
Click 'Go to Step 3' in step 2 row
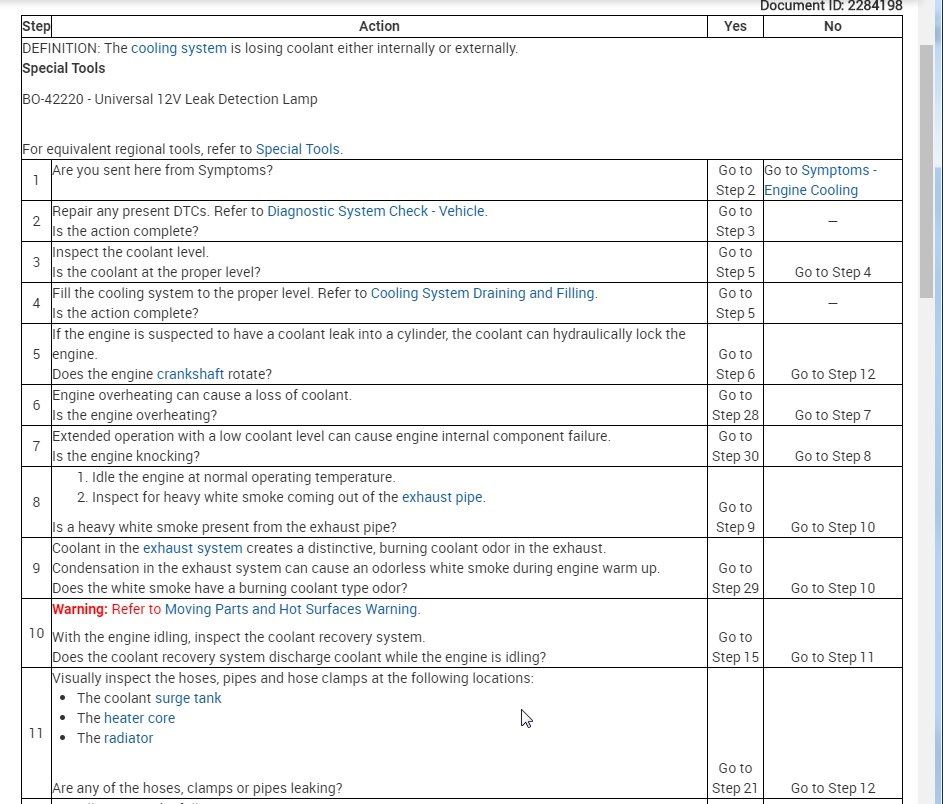point(735,221)
